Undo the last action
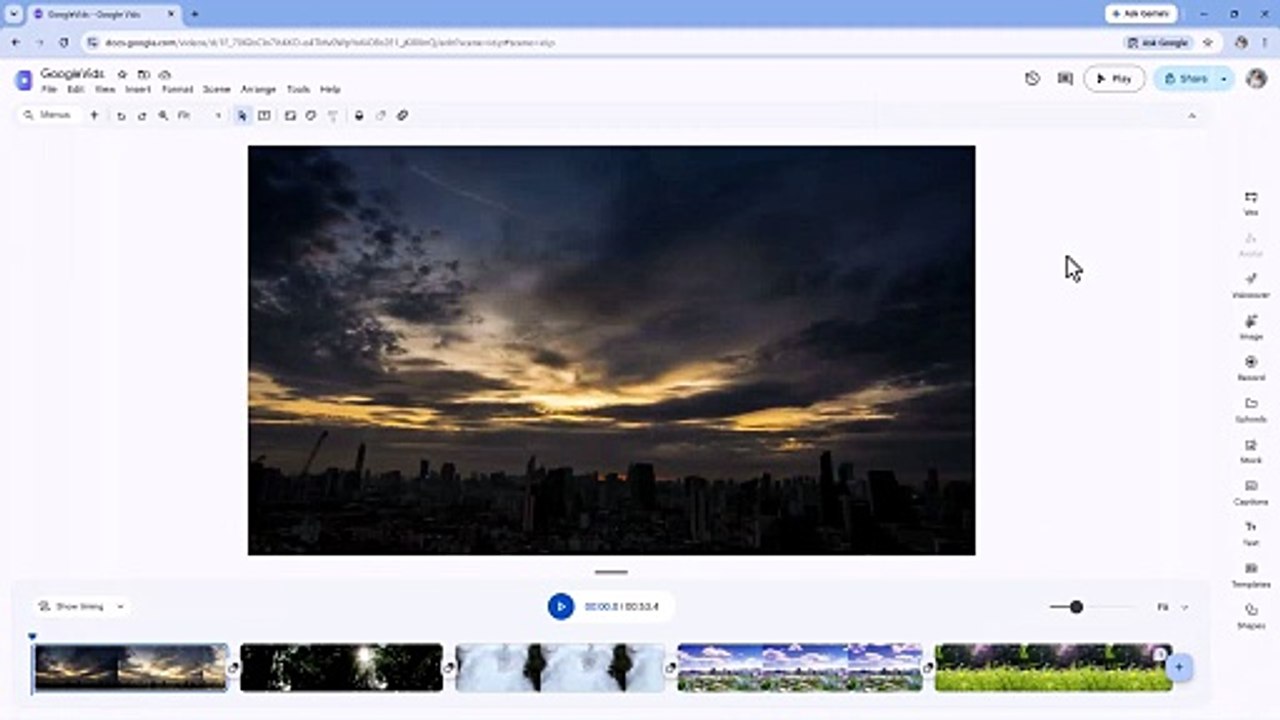Screen dimensions: 1280x720 121,116
